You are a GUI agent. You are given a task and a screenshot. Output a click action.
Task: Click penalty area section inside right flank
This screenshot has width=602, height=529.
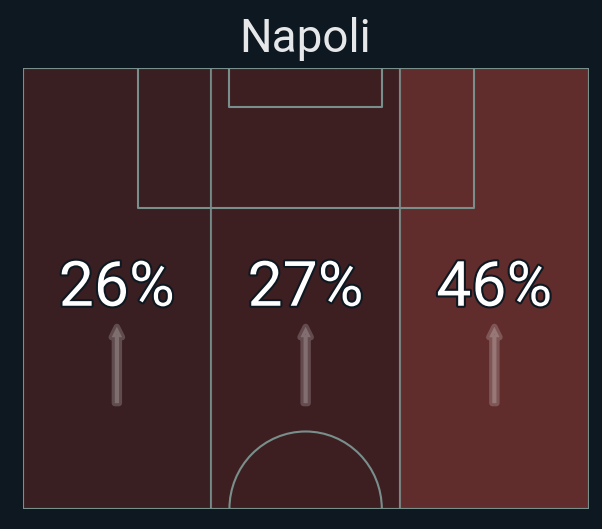(x=437, y=138)
